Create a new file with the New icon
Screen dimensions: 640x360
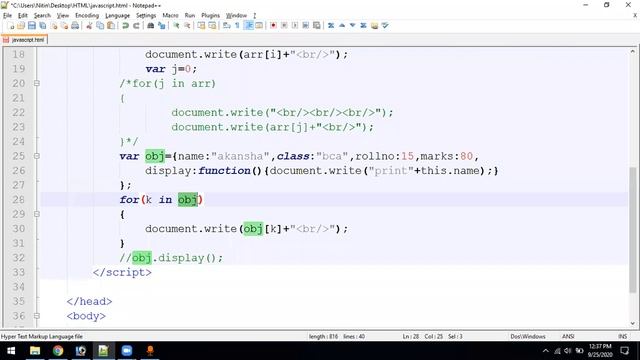pyautogui.click(x=11, y=26)
